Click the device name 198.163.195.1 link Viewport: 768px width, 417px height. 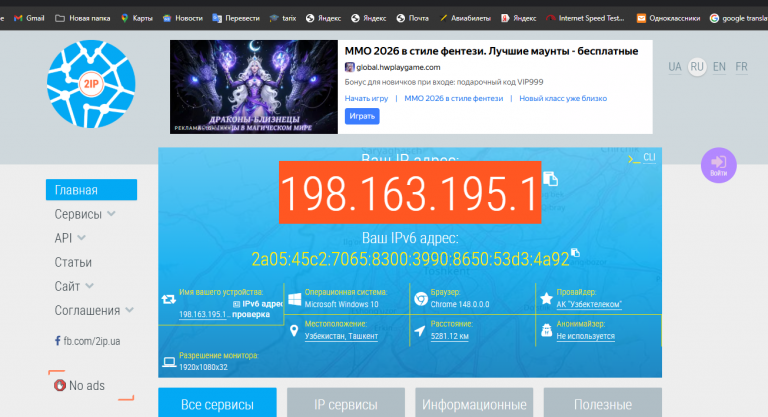click(203, 315)
